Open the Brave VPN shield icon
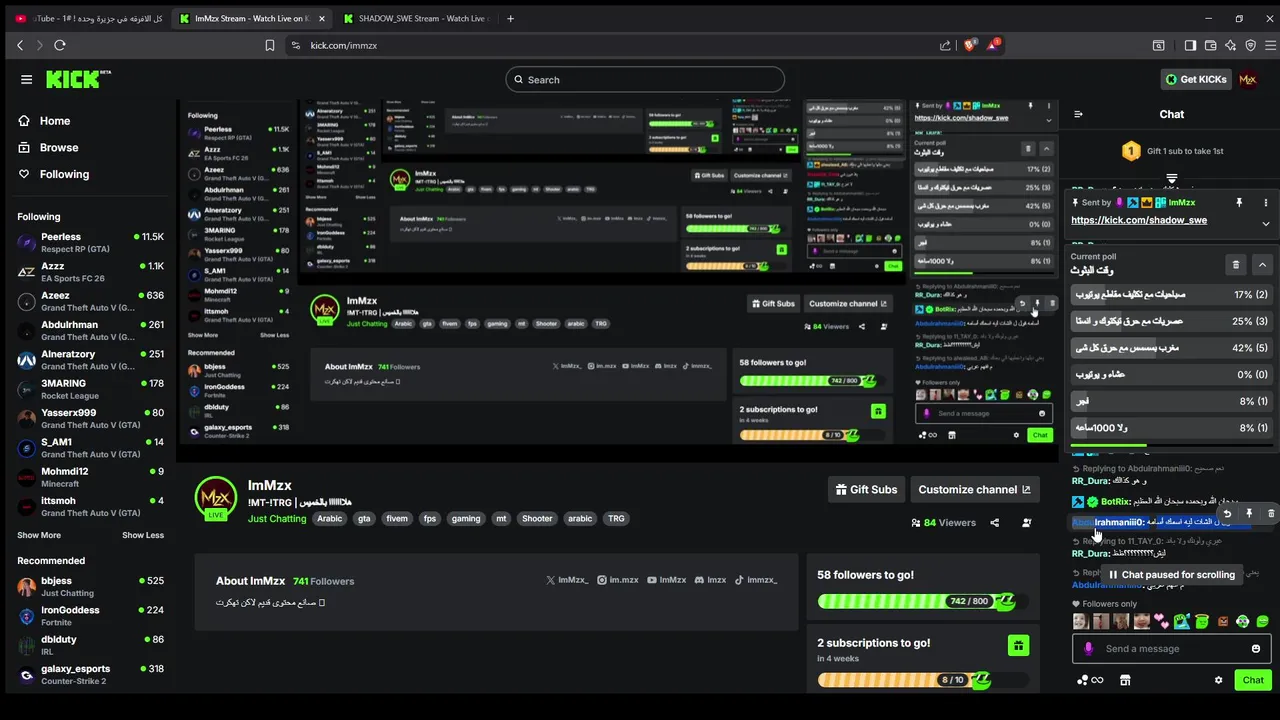Image resolution: width=1280 pixels, height=720 pixels. (x=1250, y=45)
